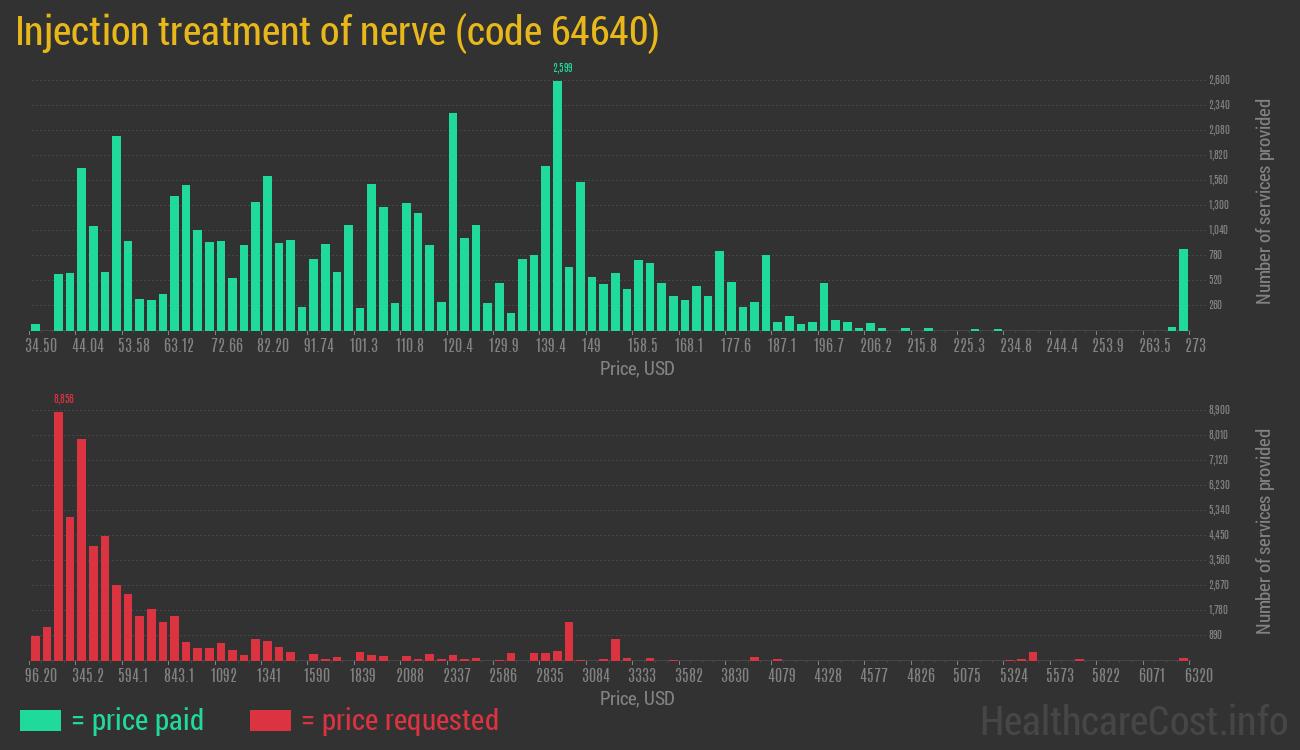Click the '= price paid' legend text

[137, 720]
